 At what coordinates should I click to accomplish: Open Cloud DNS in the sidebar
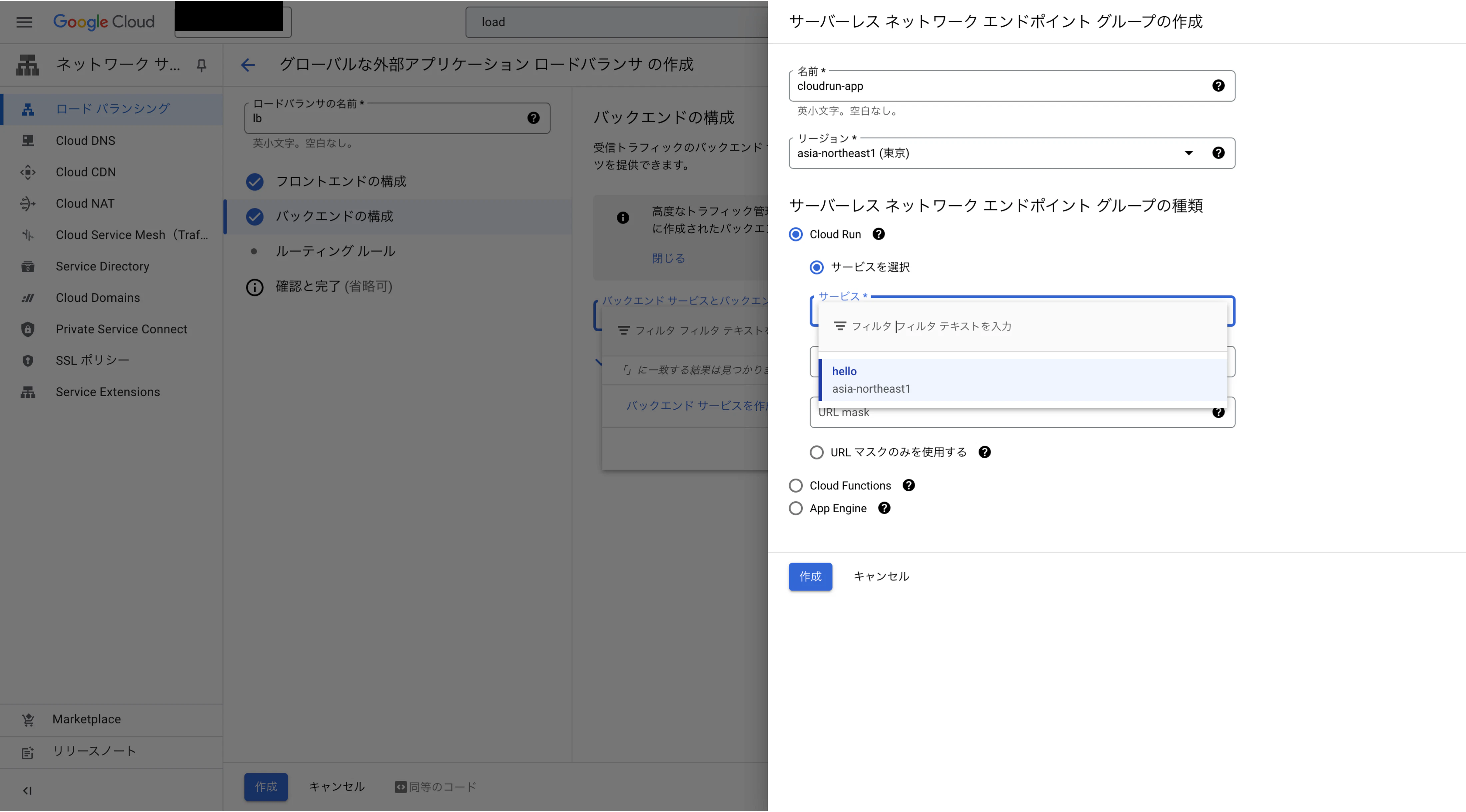pos(112,141)
